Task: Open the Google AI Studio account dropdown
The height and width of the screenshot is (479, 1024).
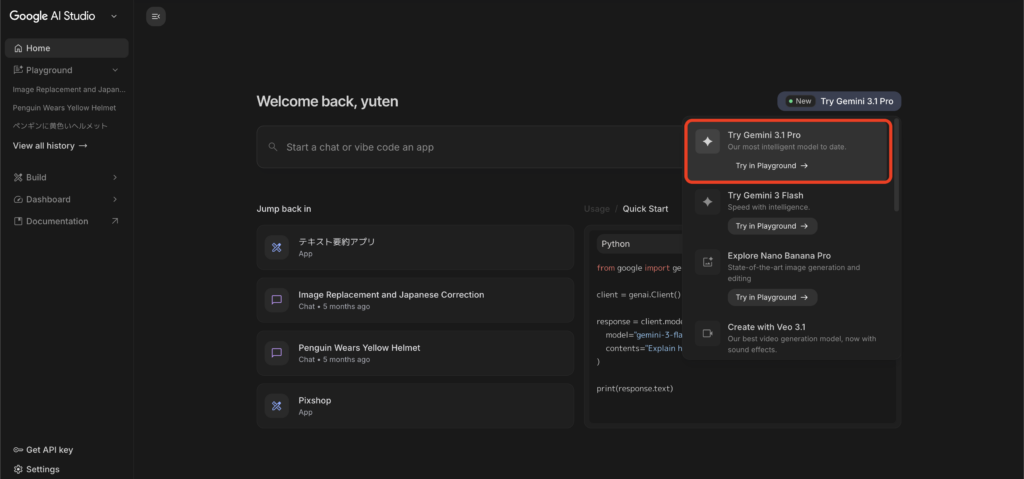Action: (x=114, y=16)
